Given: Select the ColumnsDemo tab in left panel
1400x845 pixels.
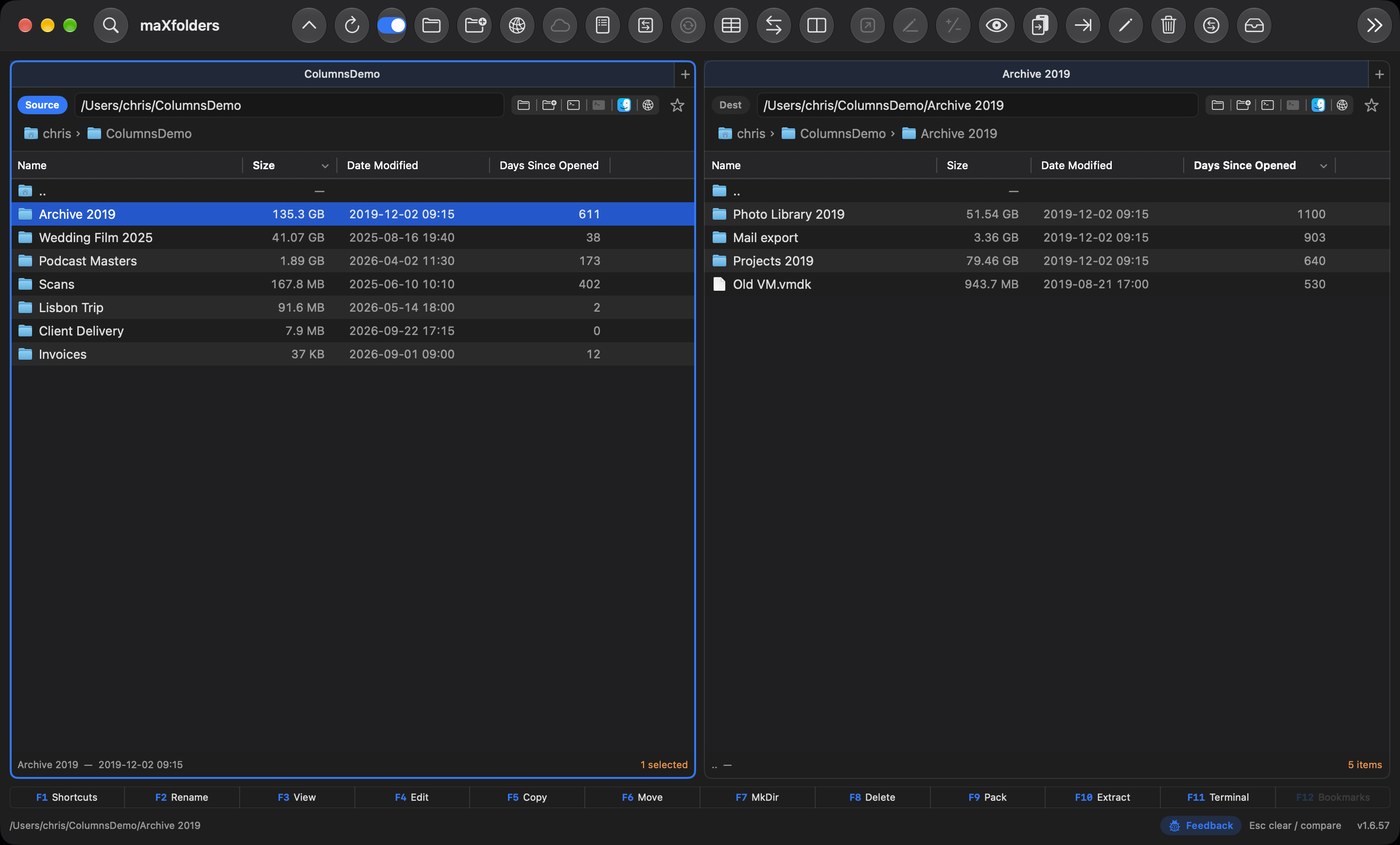Looking at the screenshot, I should (x=342, y=74).
